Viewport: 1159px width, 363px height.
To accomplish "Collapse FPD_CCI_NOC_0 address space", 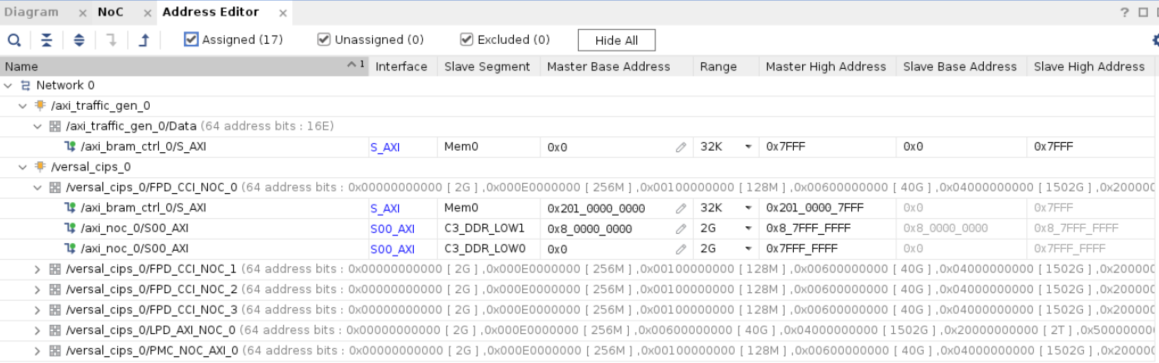I will coord(38,188).
